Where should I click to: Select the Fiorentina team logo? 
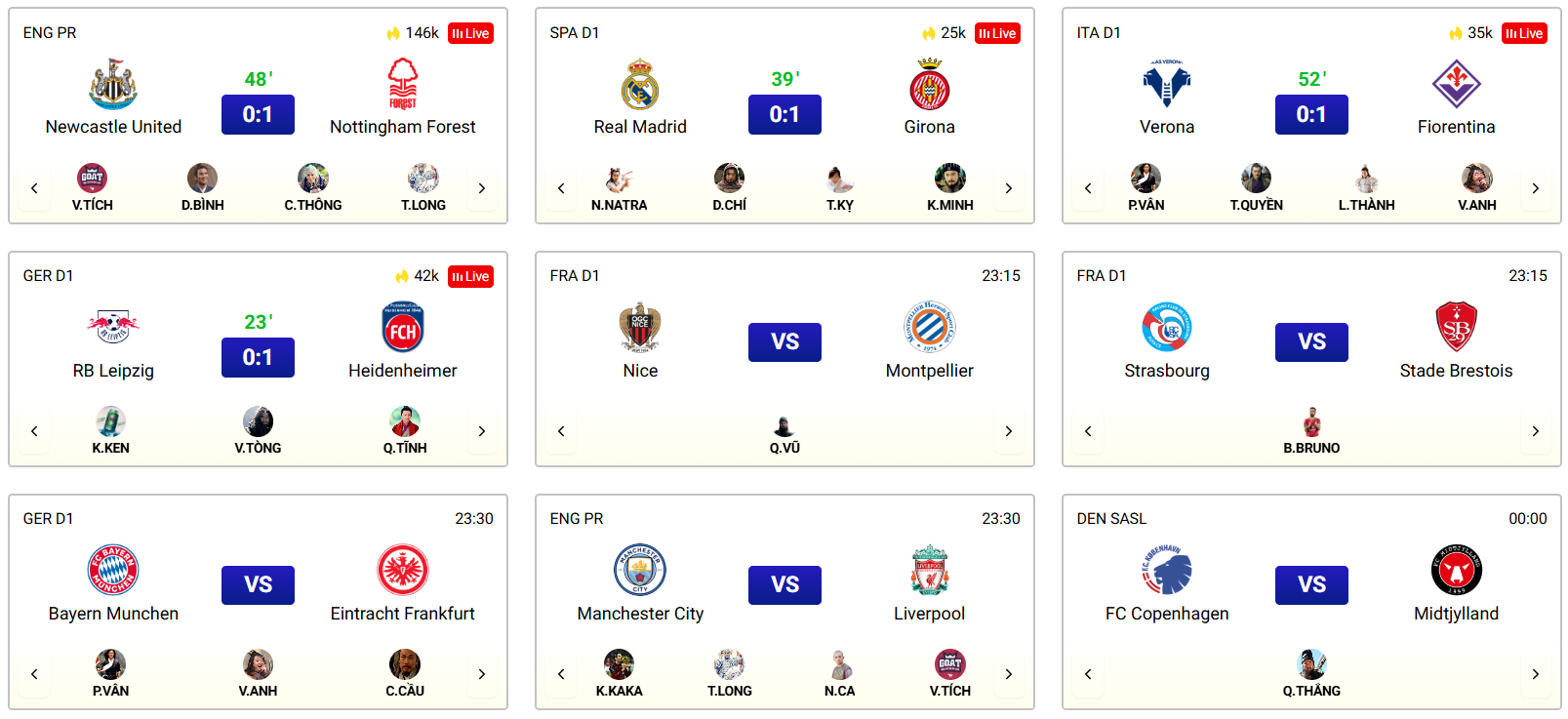click(x=1456, y=84)
